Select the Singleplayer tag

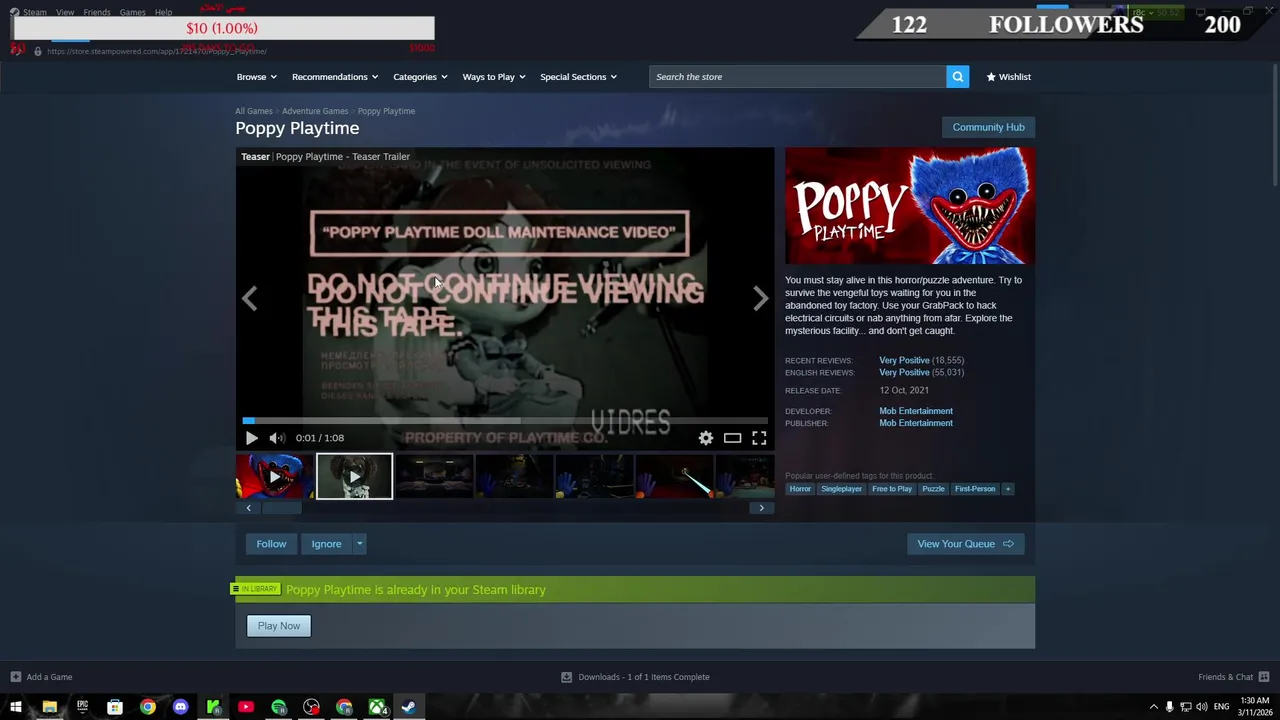[x=841, y=489]
